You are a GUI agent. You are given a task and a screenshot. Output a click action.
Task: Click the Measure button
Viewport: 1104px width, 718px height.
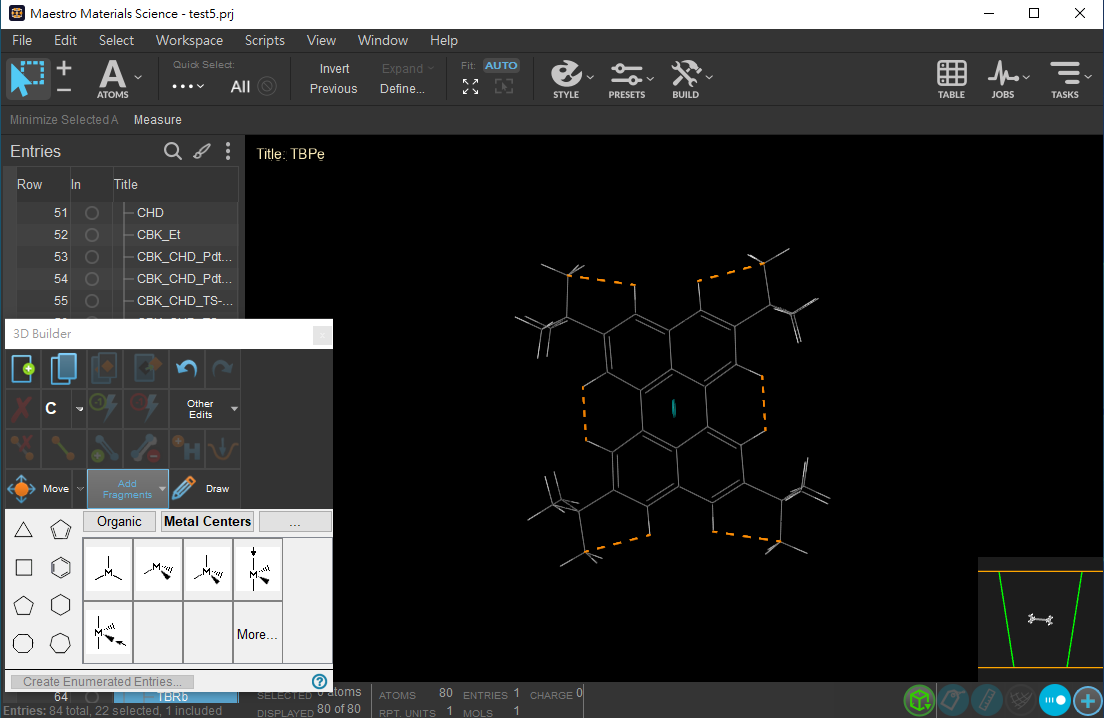(158, 120)
